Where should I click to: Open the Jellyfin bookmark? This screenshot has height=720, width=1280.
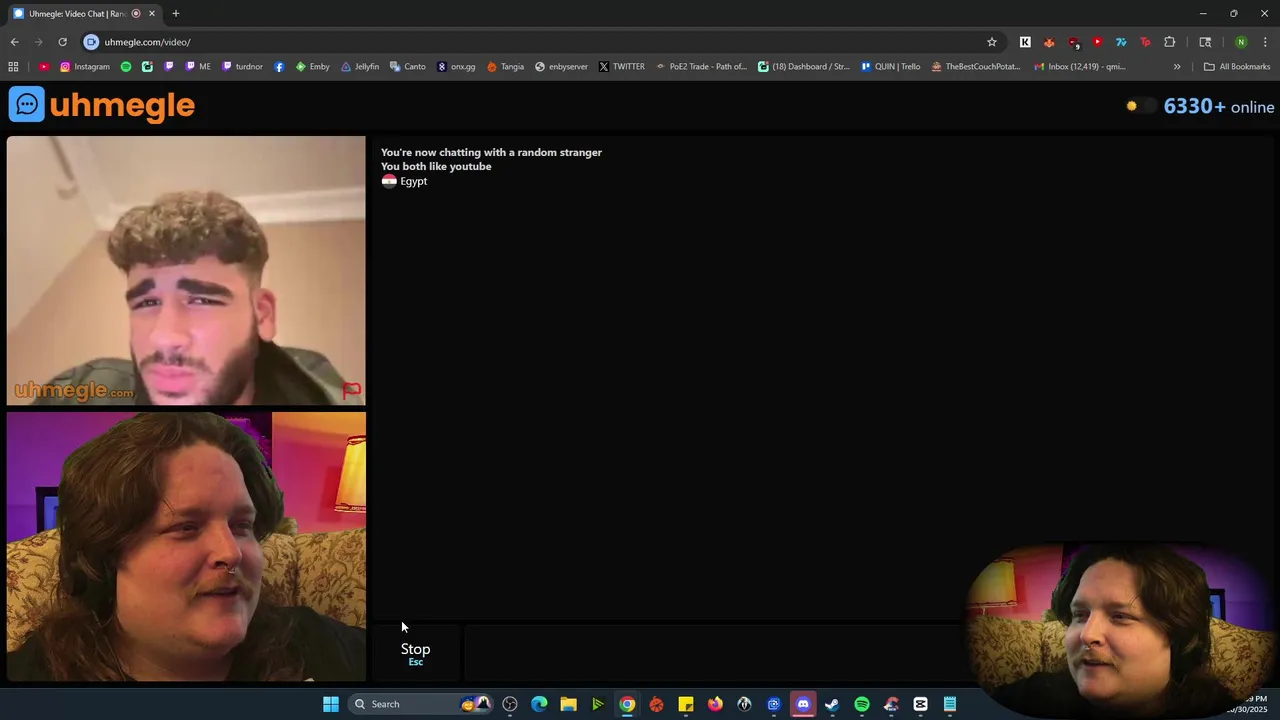(360, 67)
